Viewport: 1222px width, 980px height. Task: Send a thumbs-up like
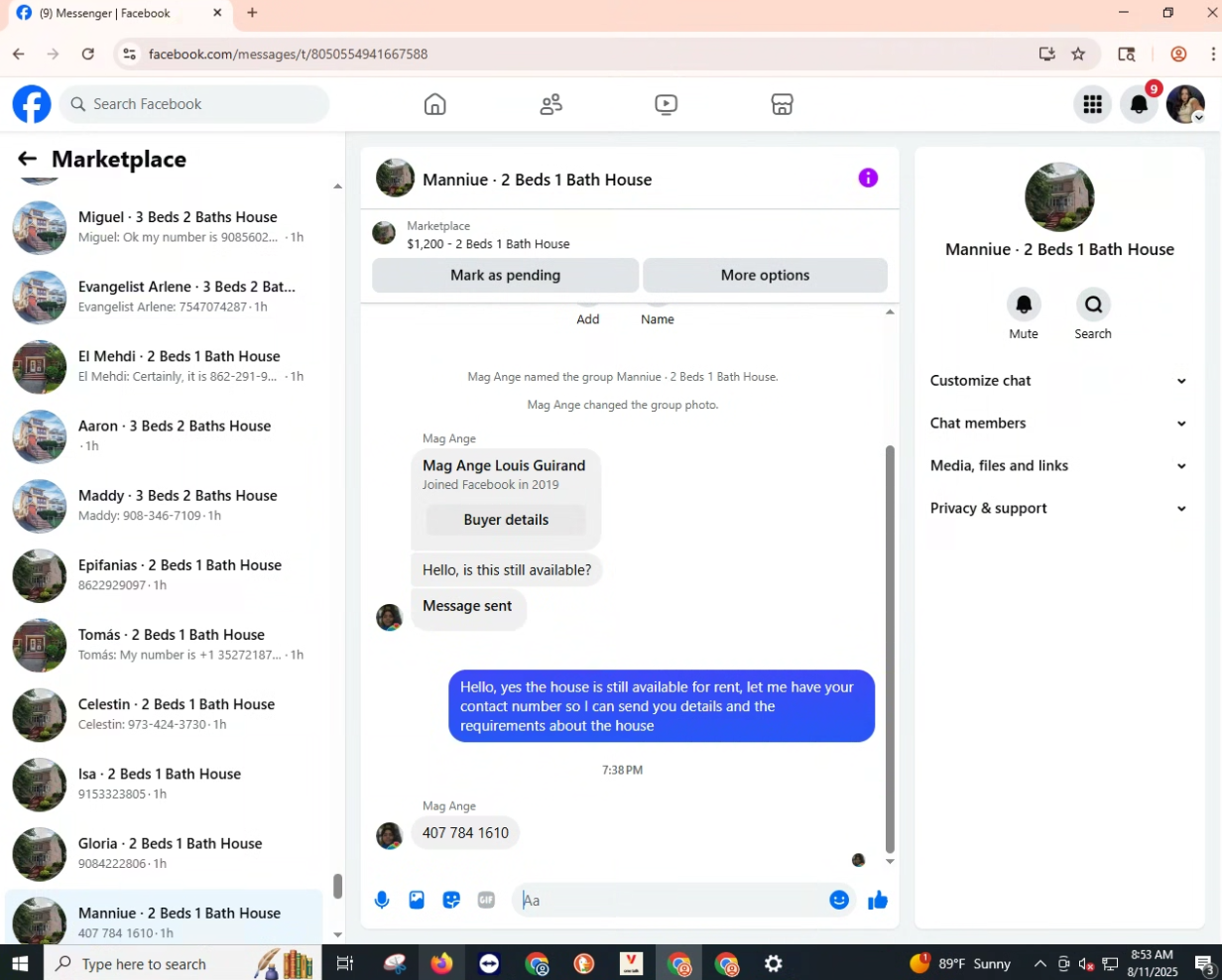tap(878, 900)
